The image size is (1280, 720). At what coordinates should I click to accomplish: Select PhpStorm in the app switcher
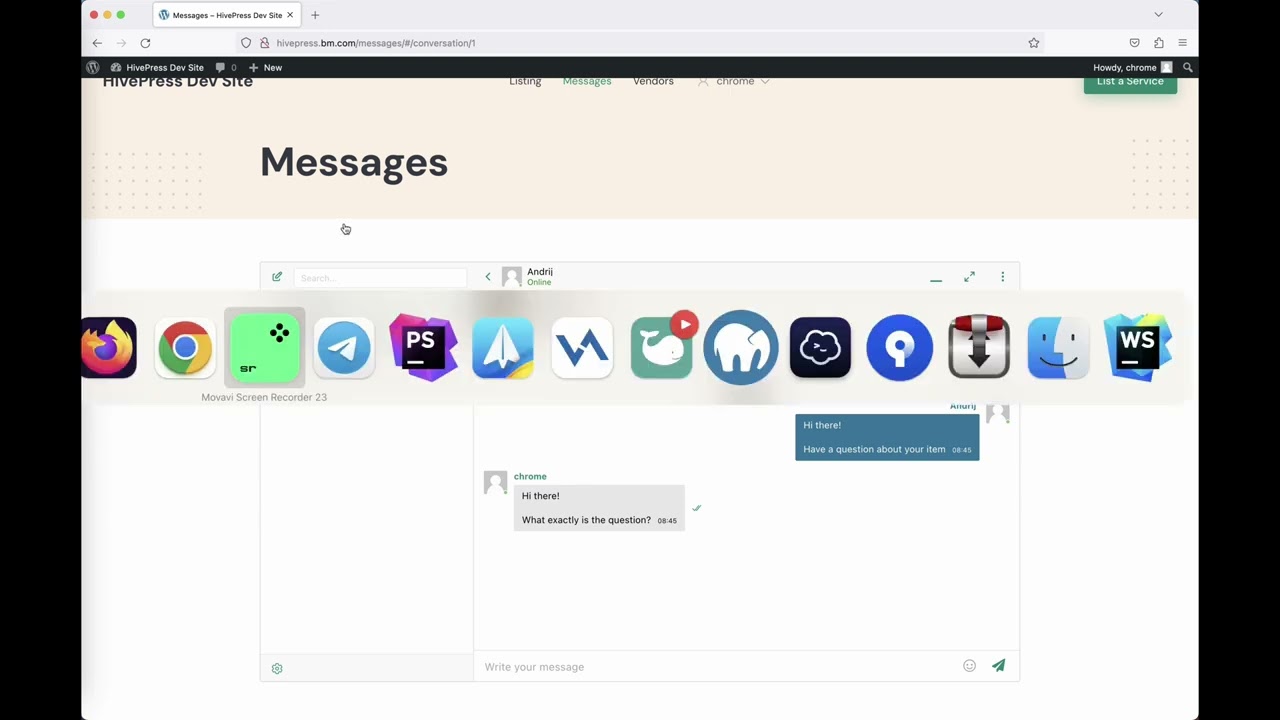423,348
